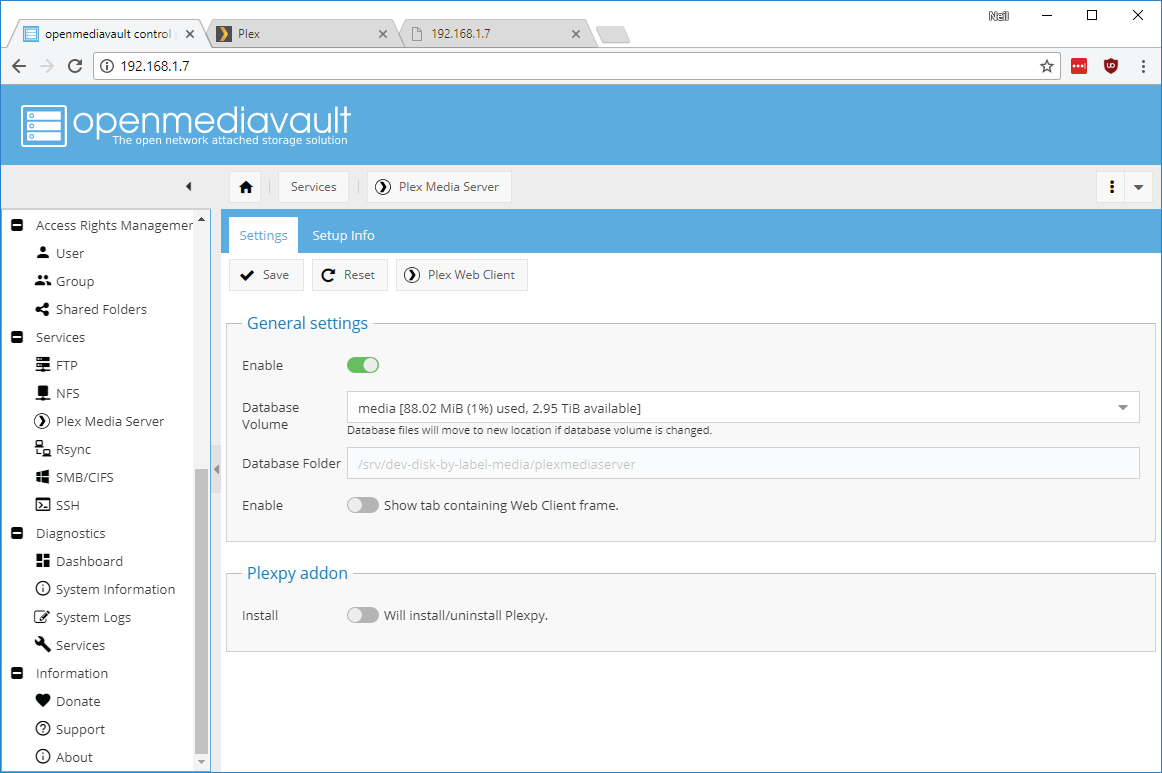Click the About info icon
1162x773 pixels.
coord(43,757)
